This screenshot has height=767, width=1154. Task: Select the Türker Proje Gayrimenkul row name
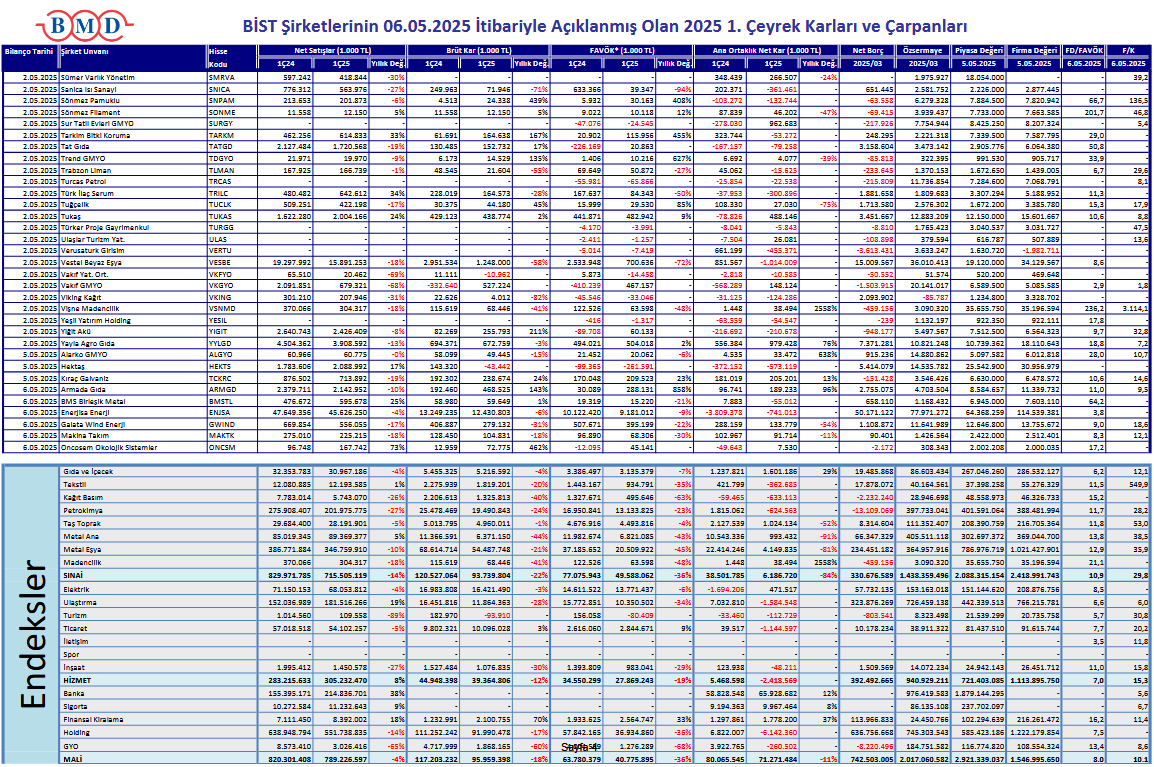point(105,228)
